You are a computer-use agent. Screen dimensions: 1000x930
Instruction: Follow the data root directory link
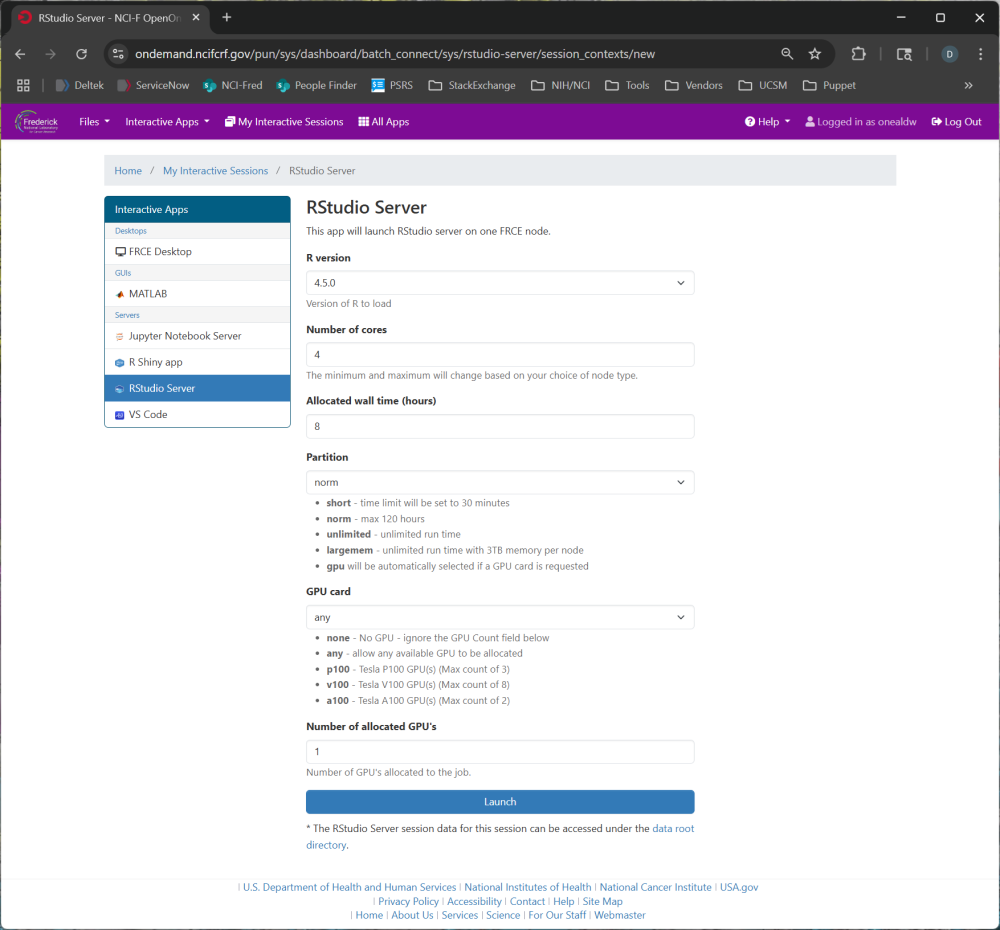click(672, 829)
